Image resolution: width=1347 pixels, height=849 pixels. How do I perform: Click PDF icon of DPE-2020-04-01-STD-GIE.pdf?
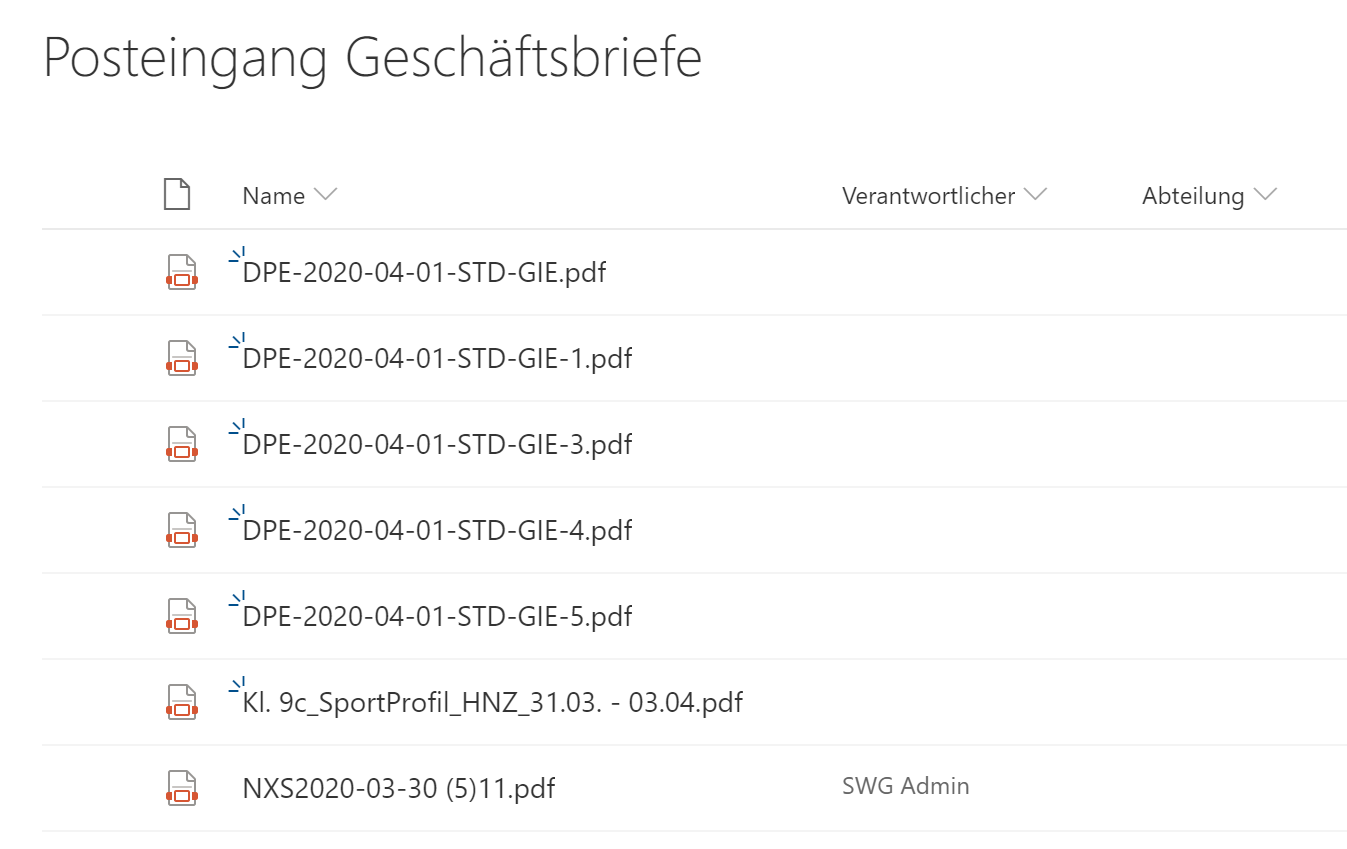(181, 272)
